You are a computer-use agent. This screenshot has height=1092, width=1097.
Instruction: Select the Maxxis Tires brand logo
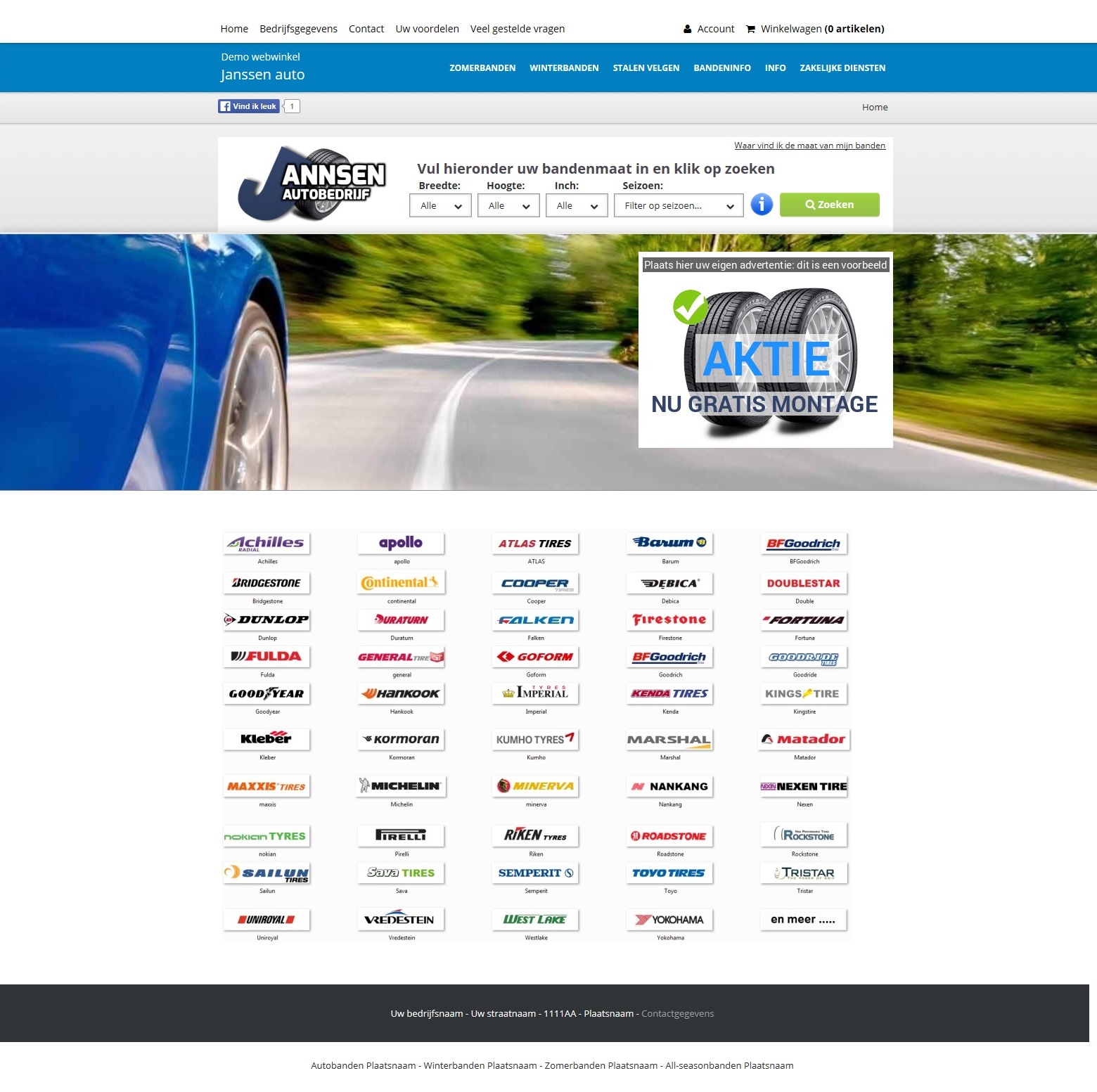coord(267,786)
